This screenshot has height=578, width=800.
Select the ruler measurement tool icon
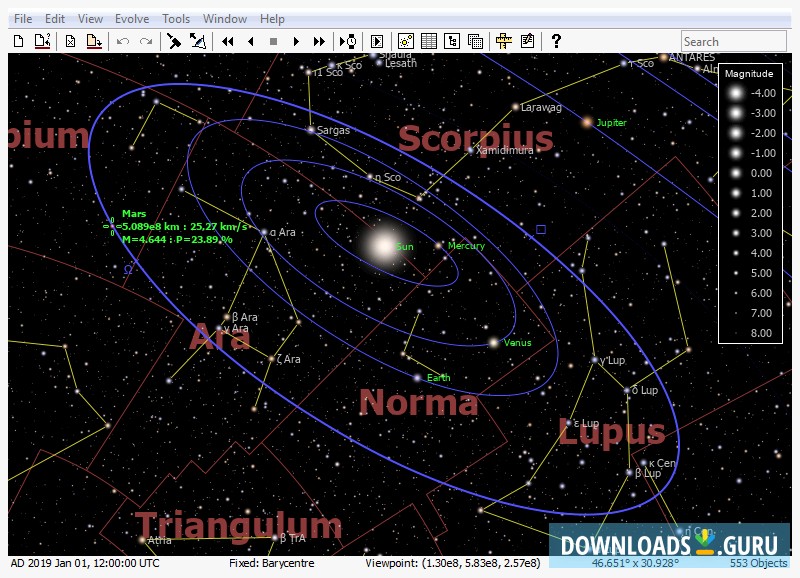pyautogui.click(x=504, y=41)
